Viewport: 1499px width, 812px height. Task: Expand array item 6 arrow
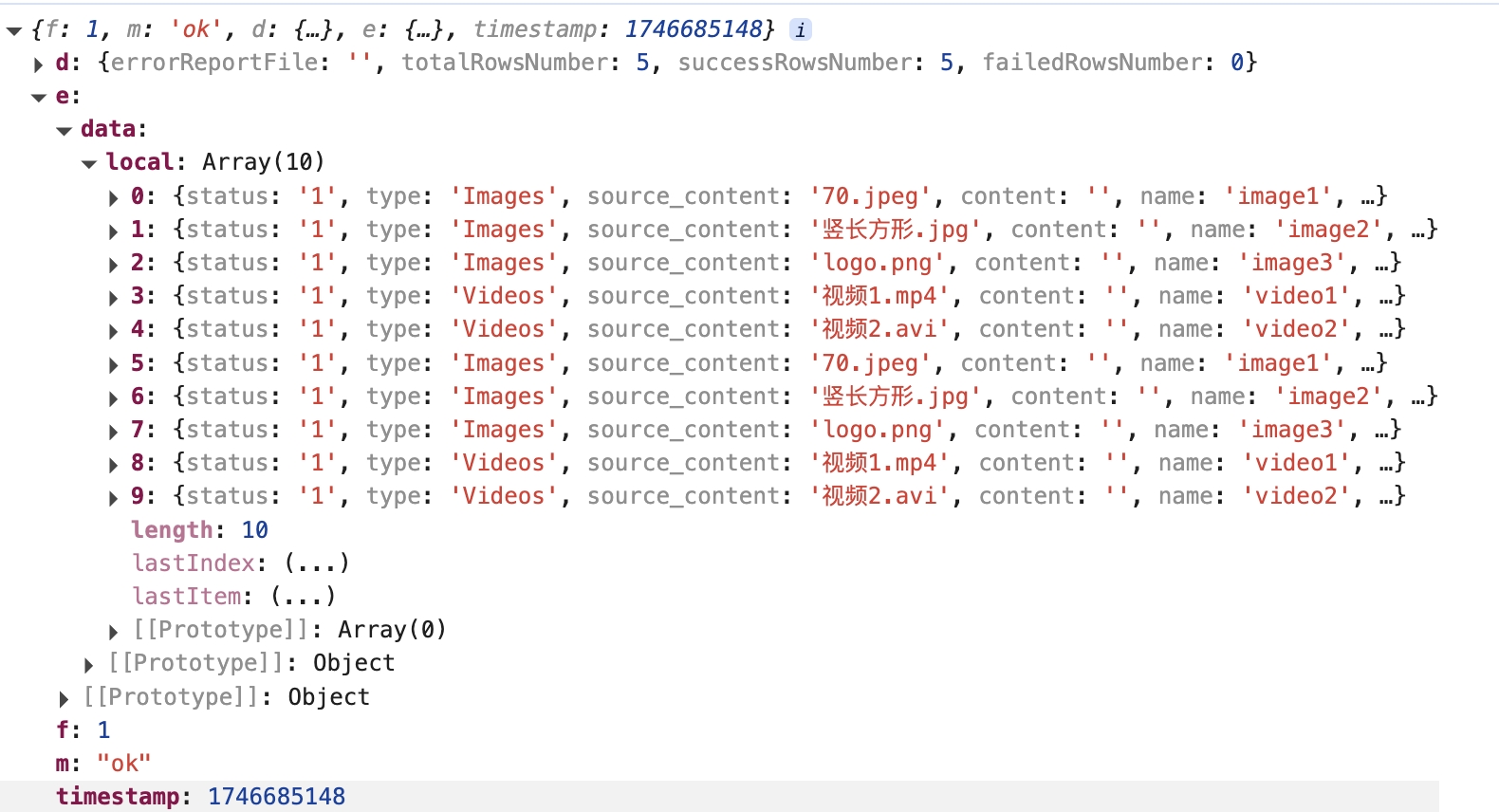pos(114,397)
